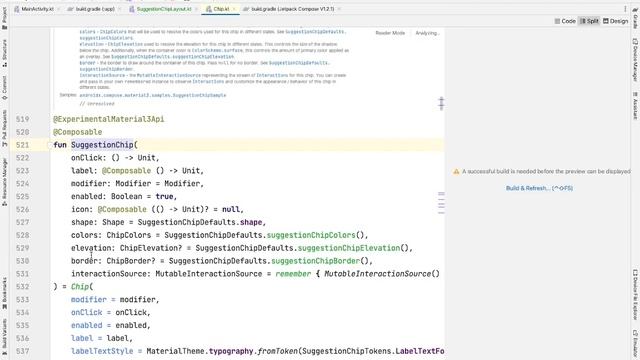
Task: Click the preview message about successful build
Action: pyautogui.click(x=546, y=172)
